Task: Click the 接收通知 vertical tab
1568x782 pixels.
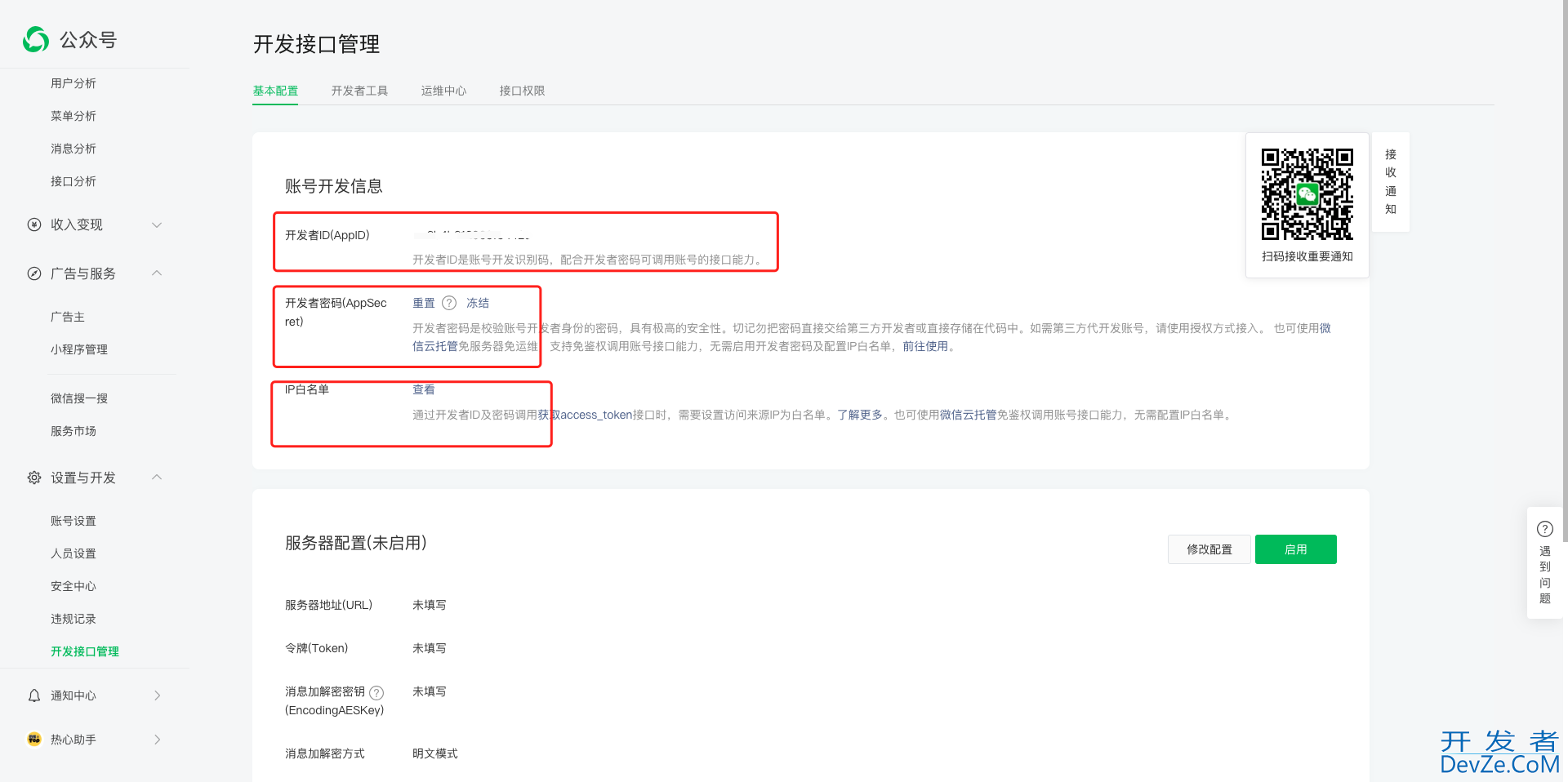Action: click(1391, 181)
